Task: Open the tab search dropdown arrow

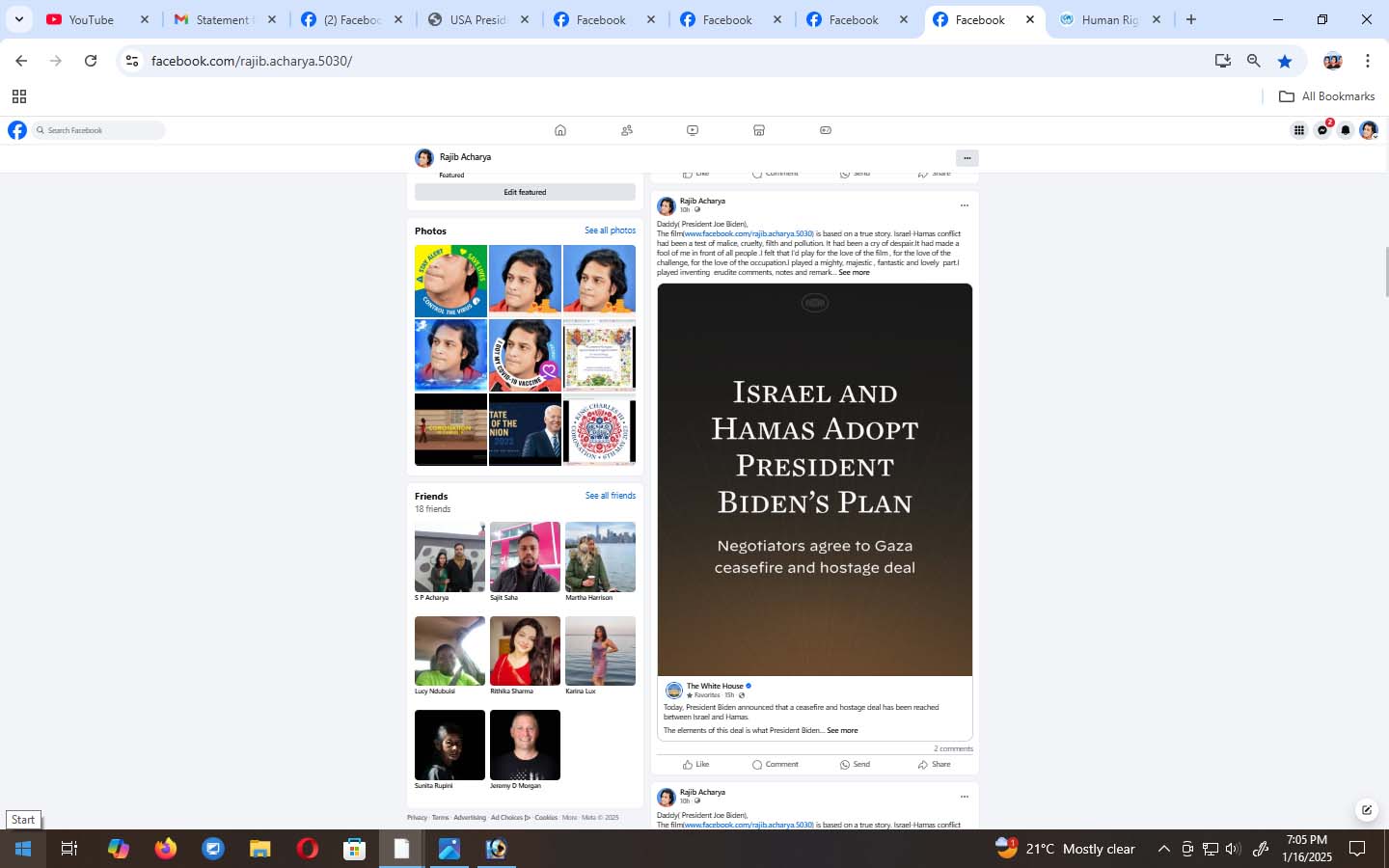Action: pos(18,19)
